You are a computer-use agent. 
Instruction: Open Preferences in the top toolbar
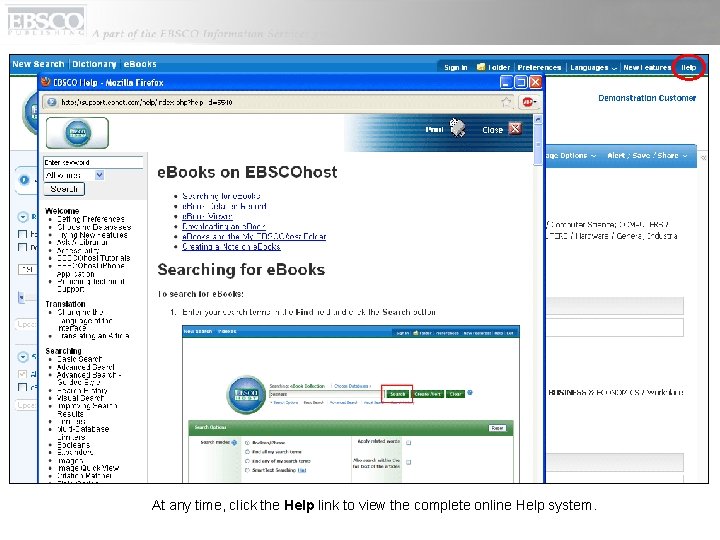pos(539,67)
